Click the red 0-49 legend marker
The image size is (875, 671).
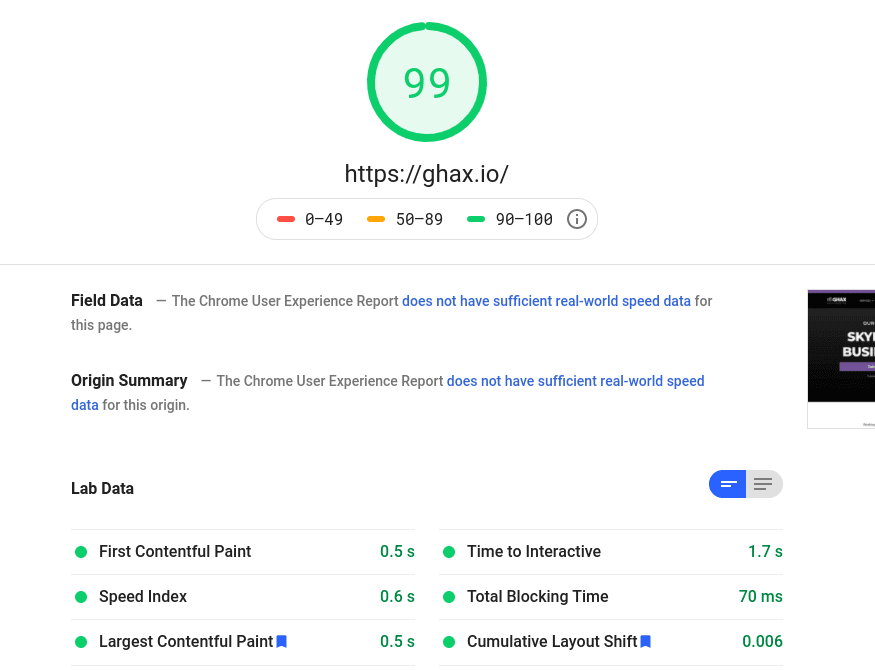286,219
